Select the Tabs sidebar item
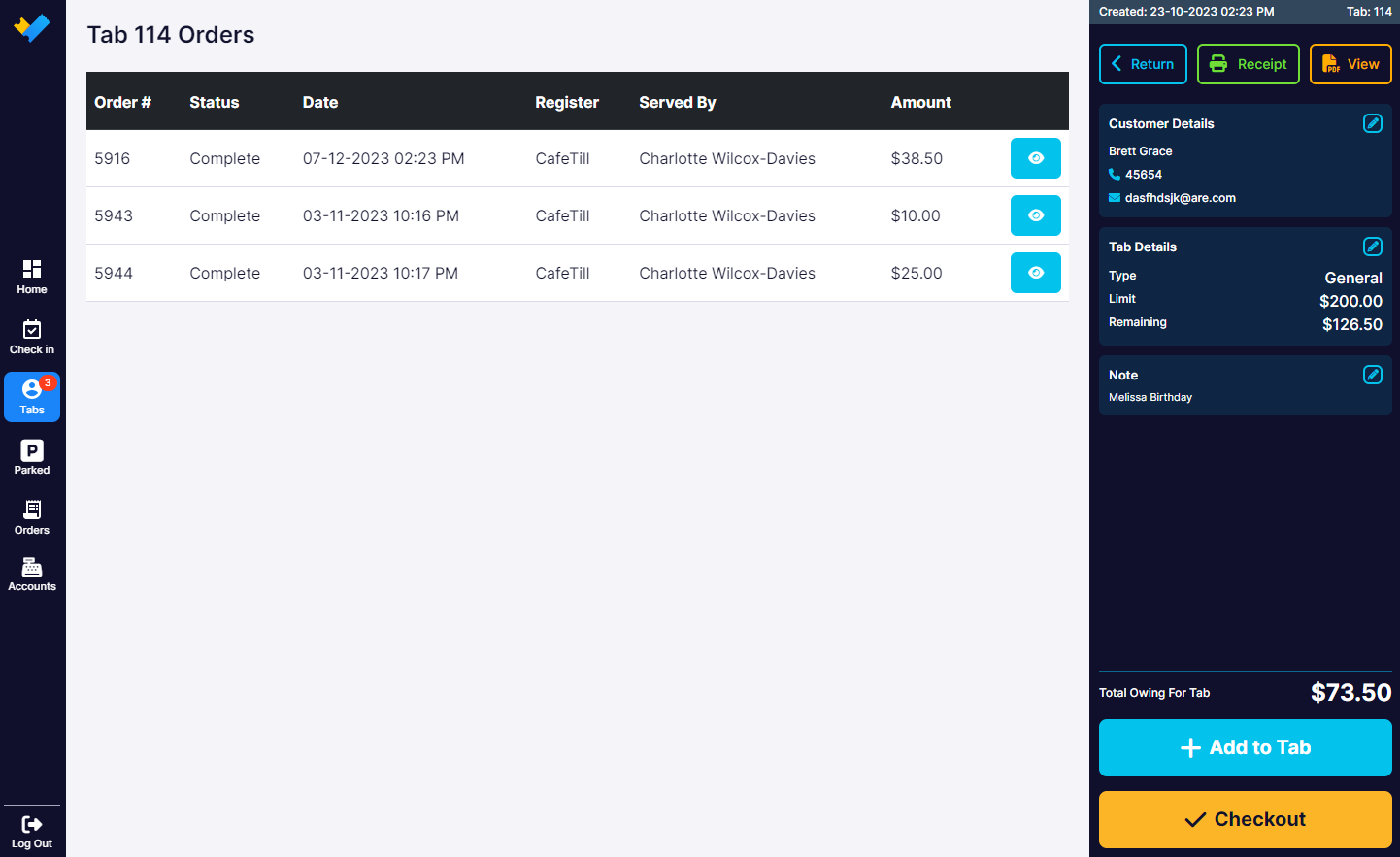Screen dimensions: 1400x857 32,397
